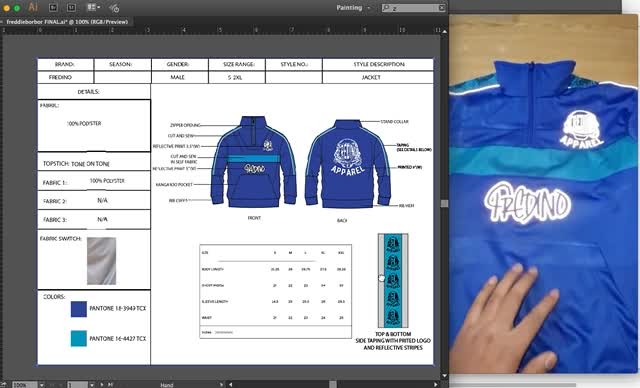
Task: Open Adobe Bridge from the Br icon
Action: [x=53, y=7]
